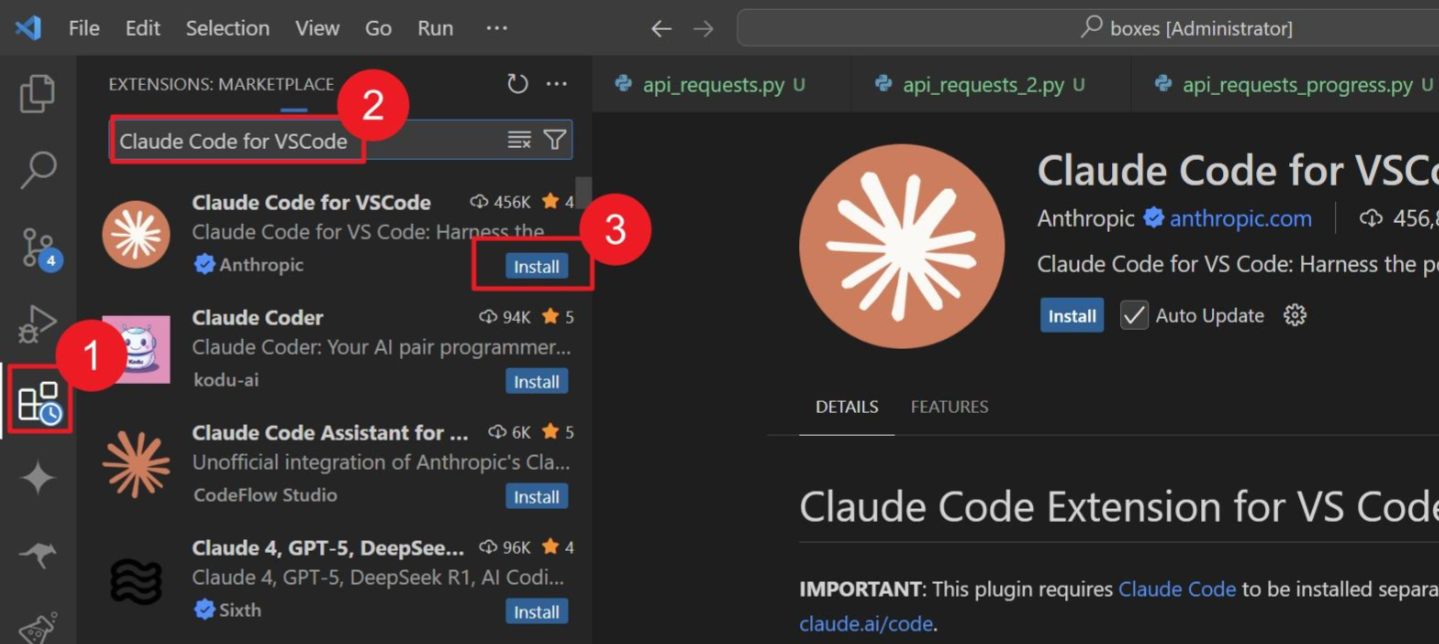Open the Testing flask icon
The height and width of the screenshot is (644, 1439).
[x=38, y=627]
